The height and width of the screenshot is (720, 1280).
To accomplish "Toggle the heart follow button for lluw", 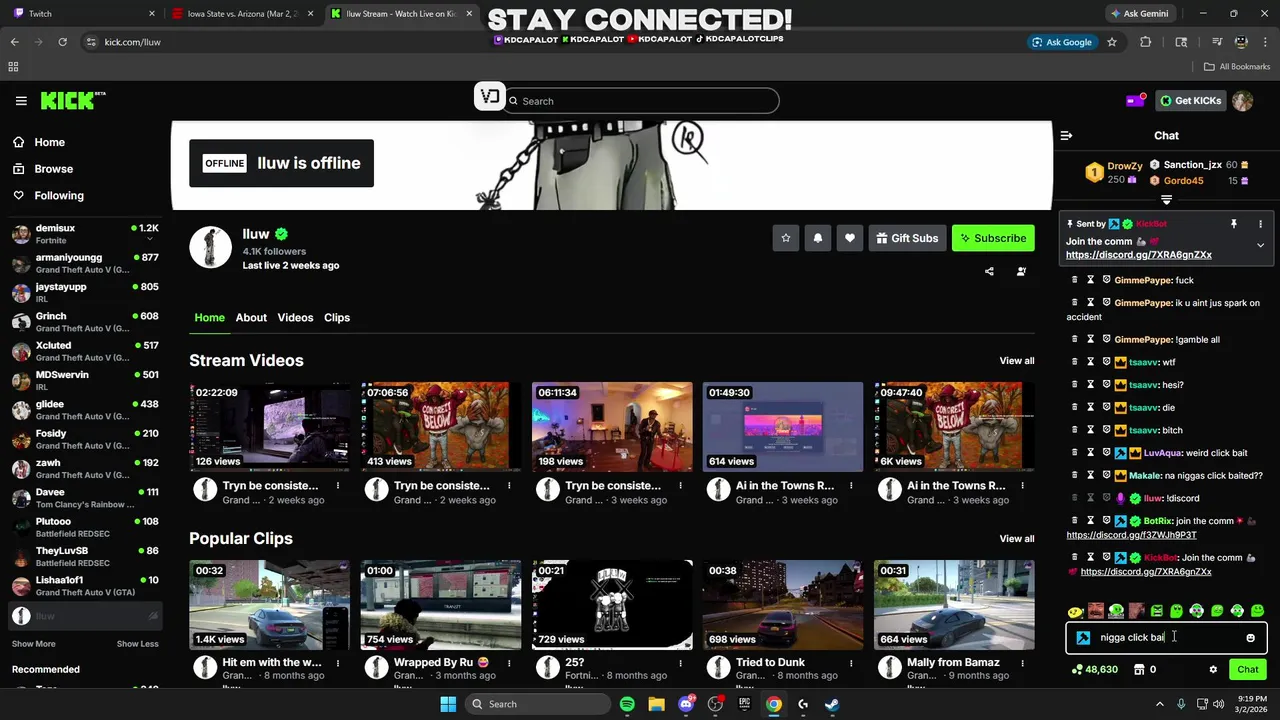I will (x=850, y=238).
